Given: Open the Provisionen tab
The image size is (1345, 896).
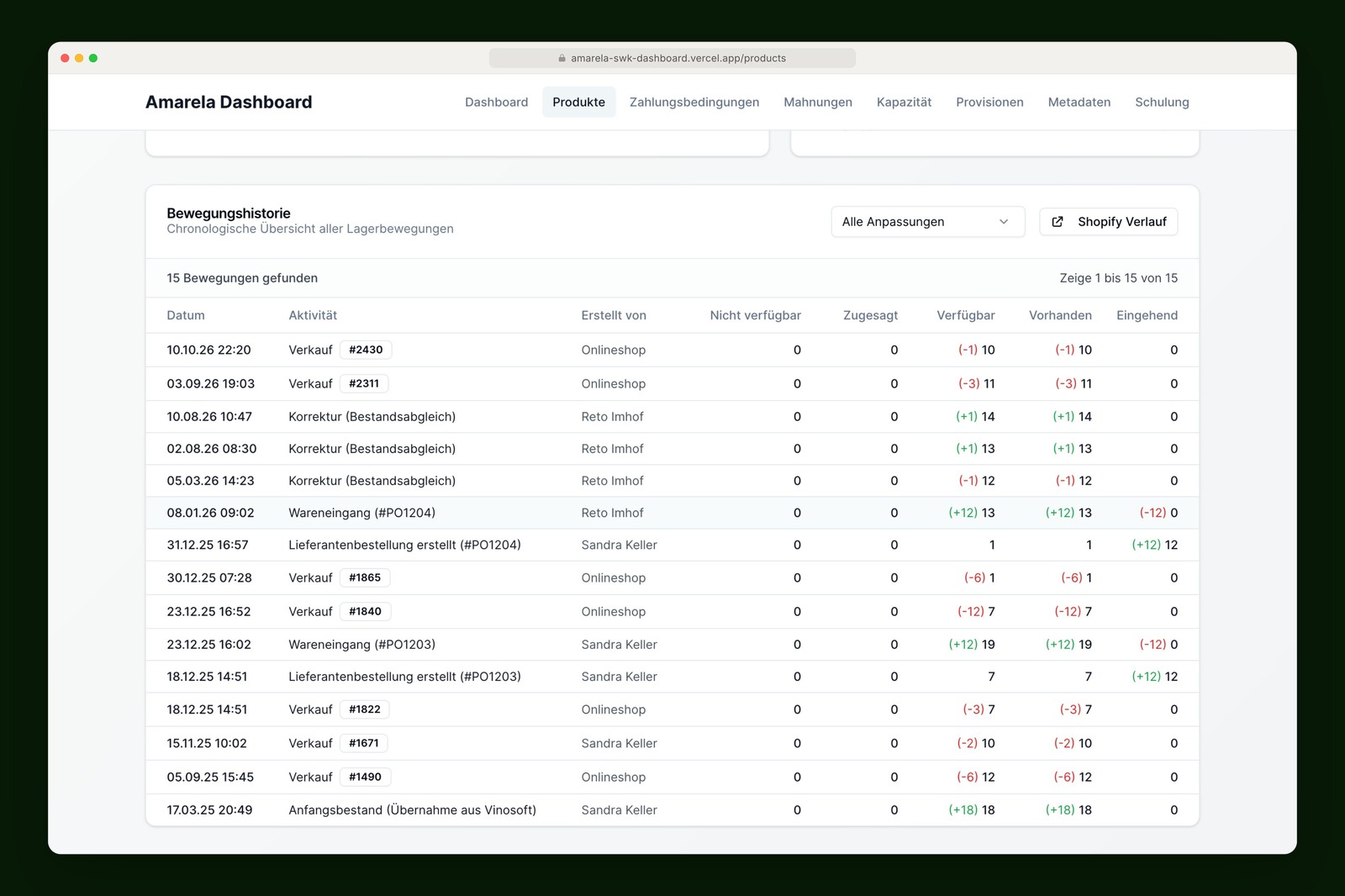Looking at the screenshot, I should pyautogui.click(x=989, y=103).
